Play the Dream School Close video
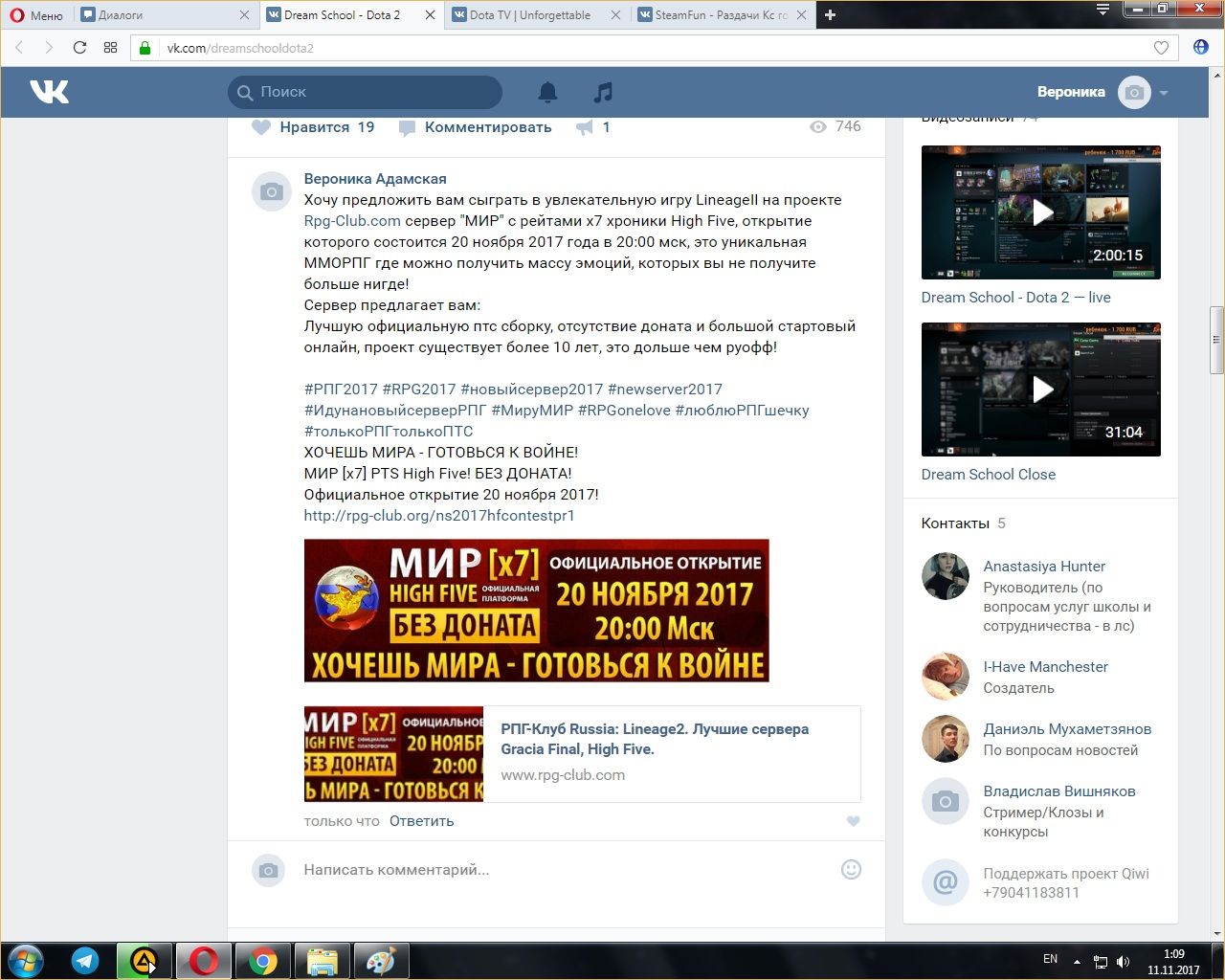This screenshot has height=980, width=1225. coord(1041,390)
